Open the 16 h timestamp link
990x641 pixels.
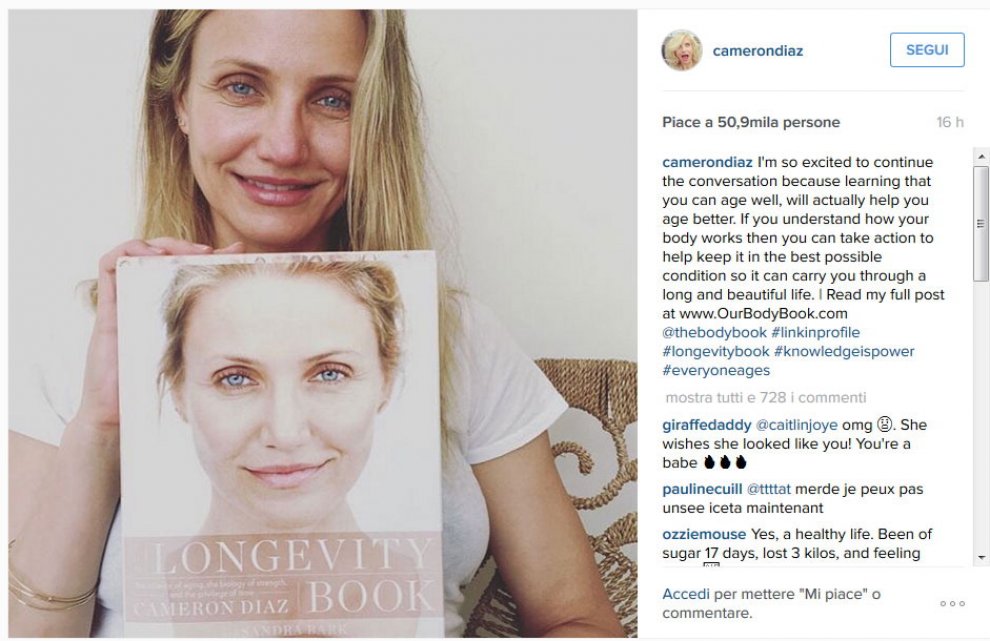pyautogui.click(x=950, y=122)
